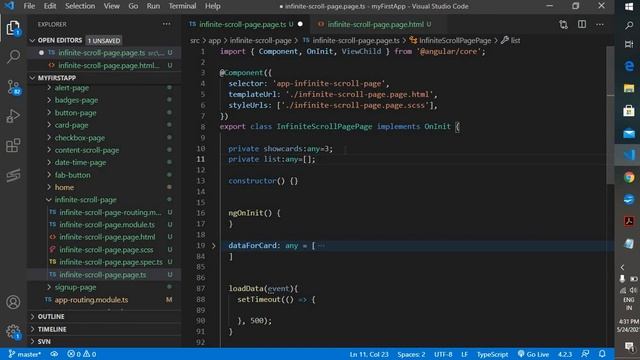Click the editor vertical scrollbar
The height and width of the screenshot is (360, 640).
pos(610,114)
